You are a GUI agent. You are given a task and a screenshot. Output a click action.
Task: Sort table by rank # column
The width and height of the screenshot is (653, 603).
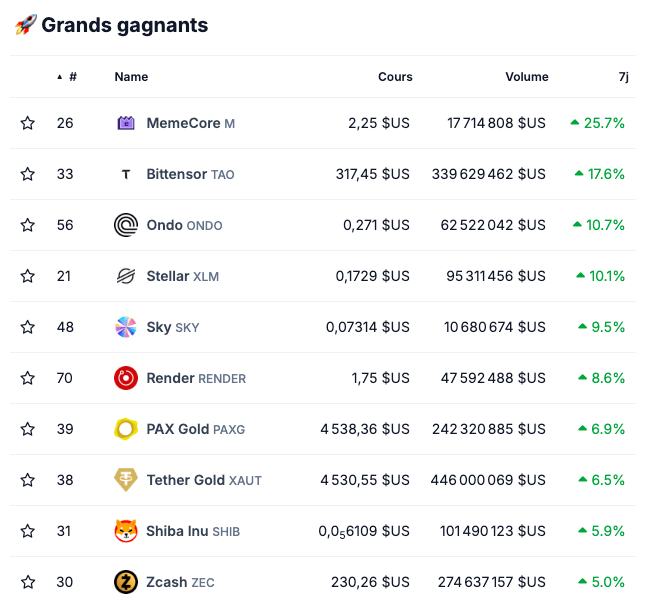(68, 77)
